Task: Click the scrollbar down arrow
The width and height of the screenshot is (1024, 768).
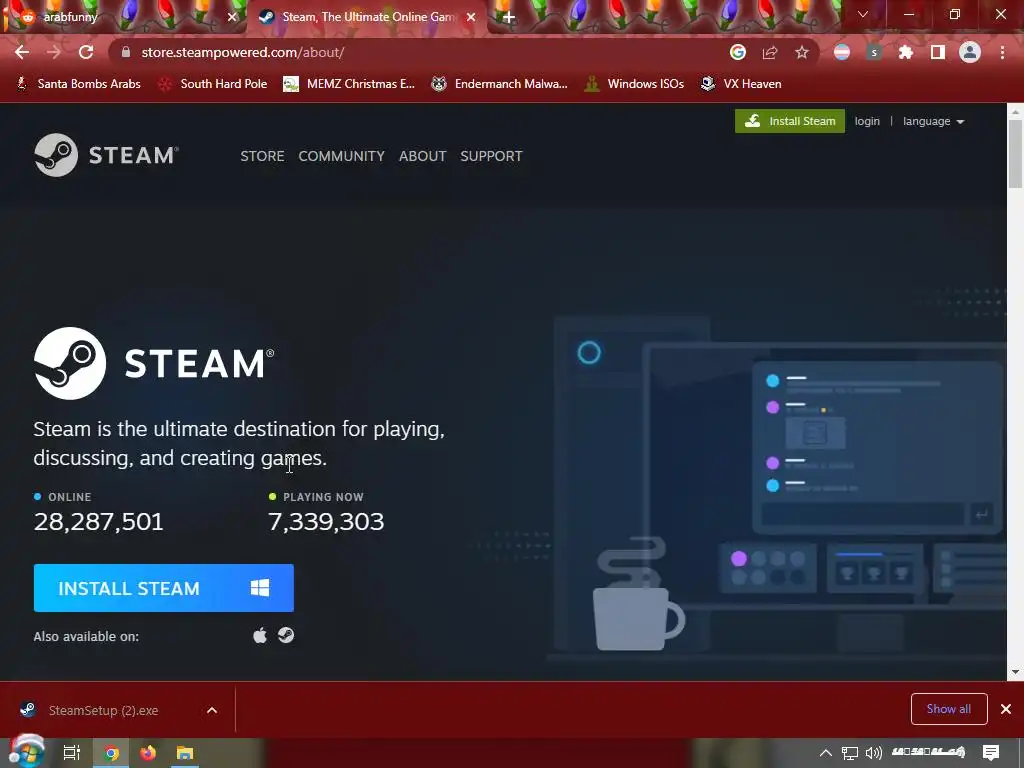Action: coord(1016,672)
